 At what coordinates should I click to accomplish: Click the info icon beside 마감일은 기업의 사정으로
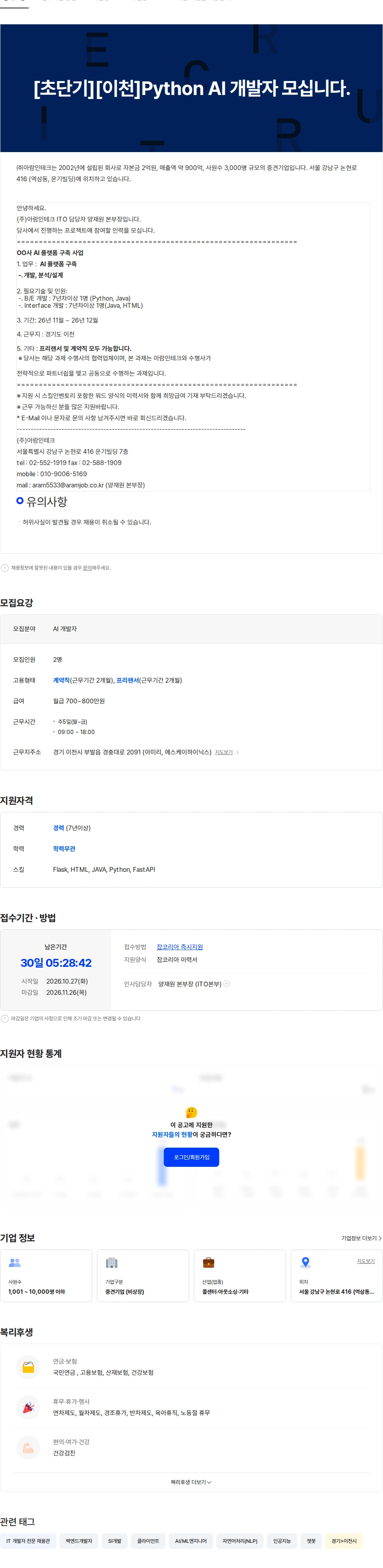click(x=5, y=1018)
